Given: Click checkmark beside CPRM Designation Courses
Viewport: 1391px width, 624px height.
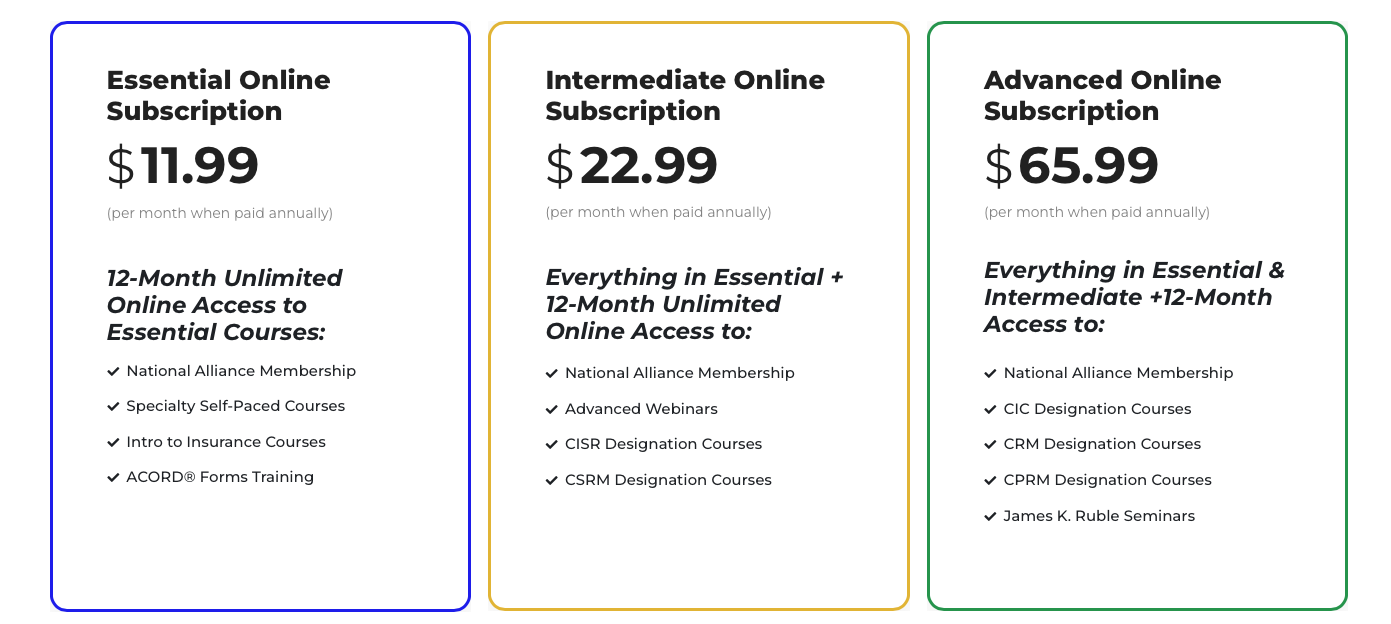Looking at the screenshot, I should [991, 480].
